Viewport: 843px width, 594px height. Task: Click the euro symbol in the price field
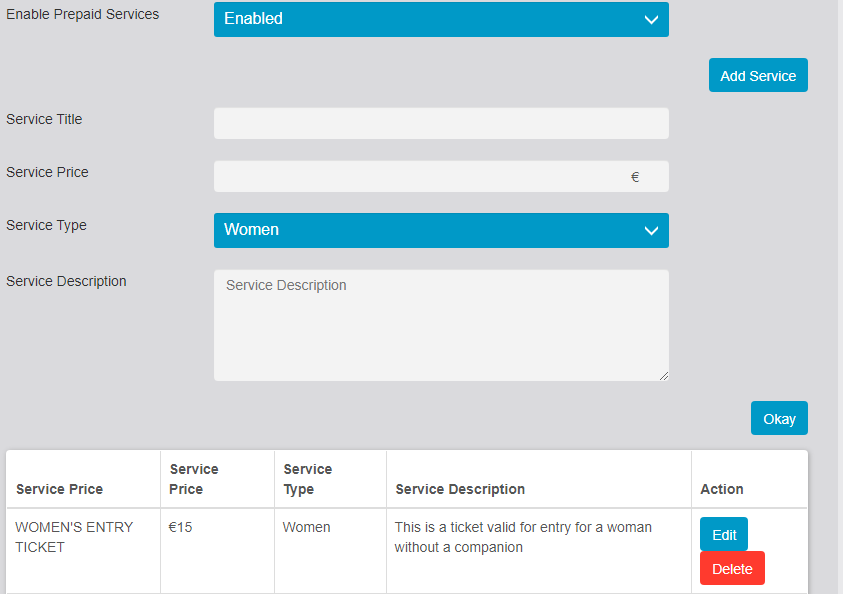pos(635,177)
